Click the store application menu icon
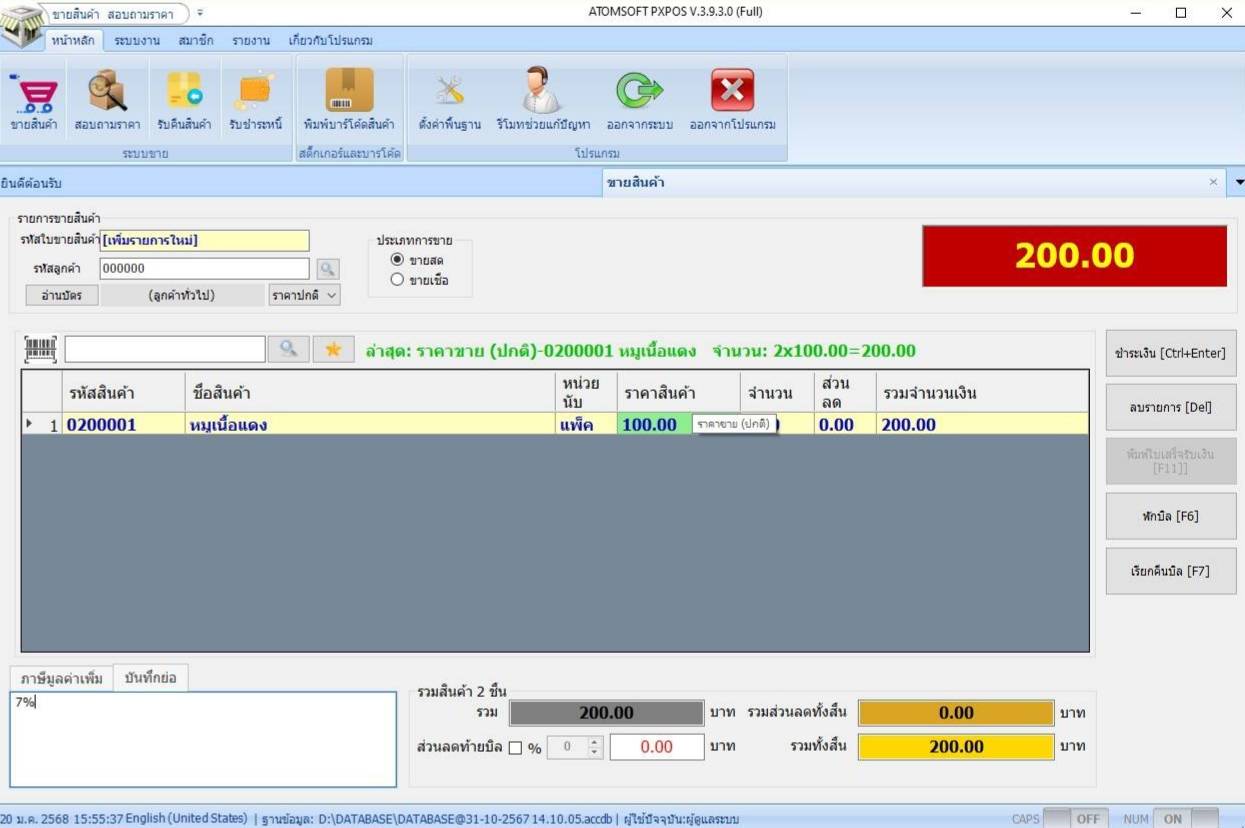 [x=22, y=24]
